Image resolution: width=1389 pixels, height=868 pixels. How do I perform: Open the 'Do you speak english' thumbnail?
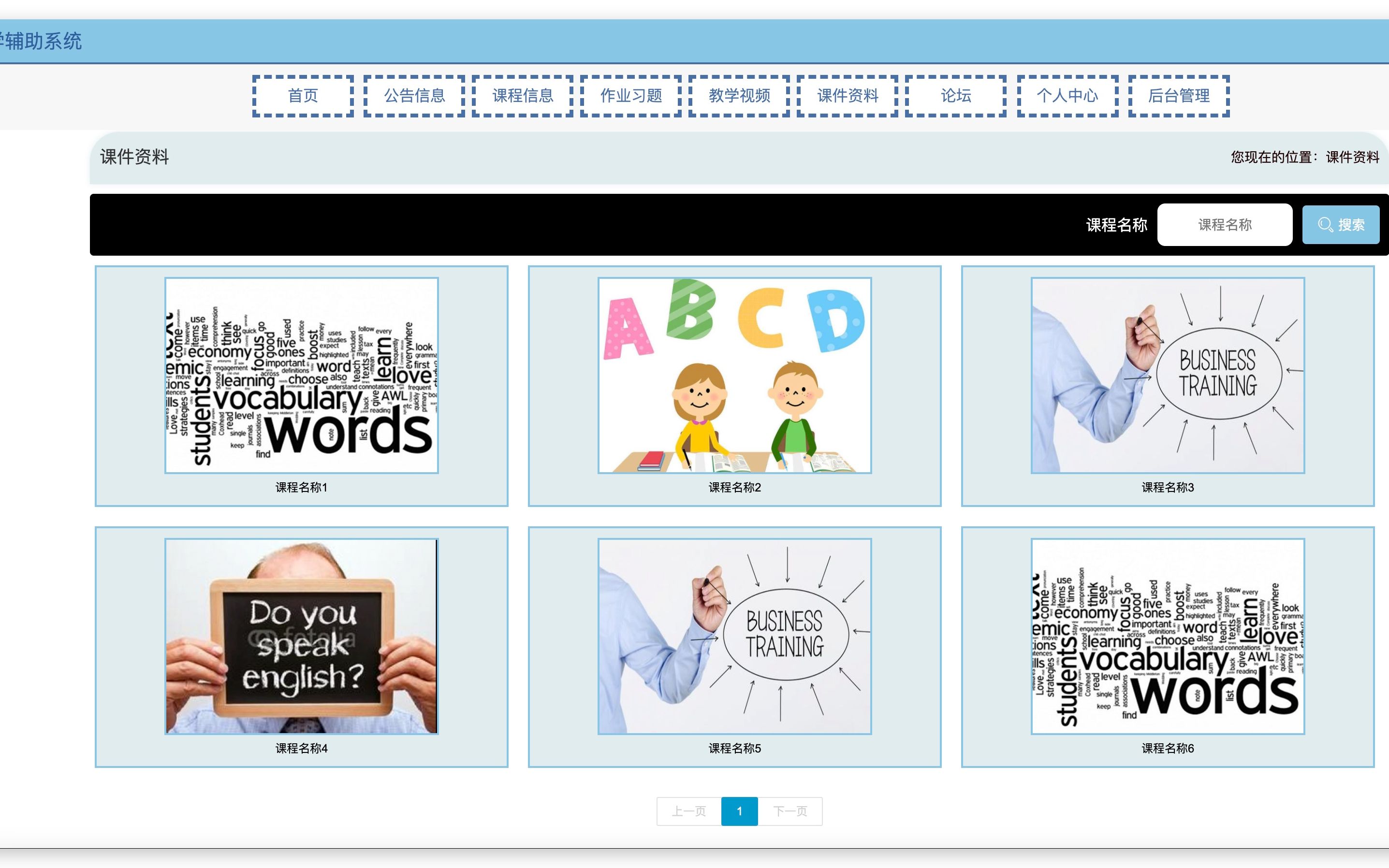(302, 636)
